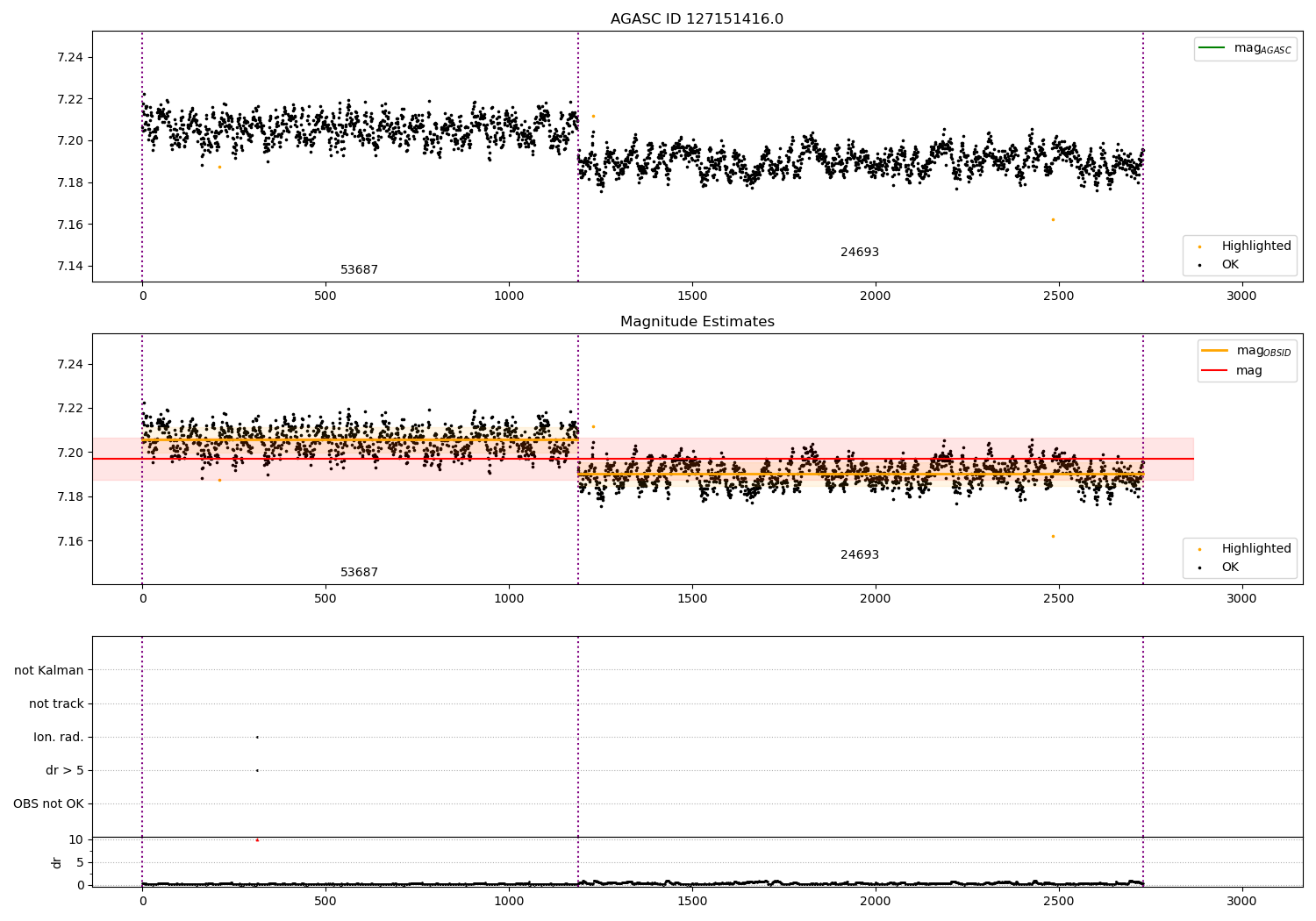Image resolution: width=1316 pixels, height=921 pixels.
Task: Click the obsid label 24693 in top plot
Action: 859,253
